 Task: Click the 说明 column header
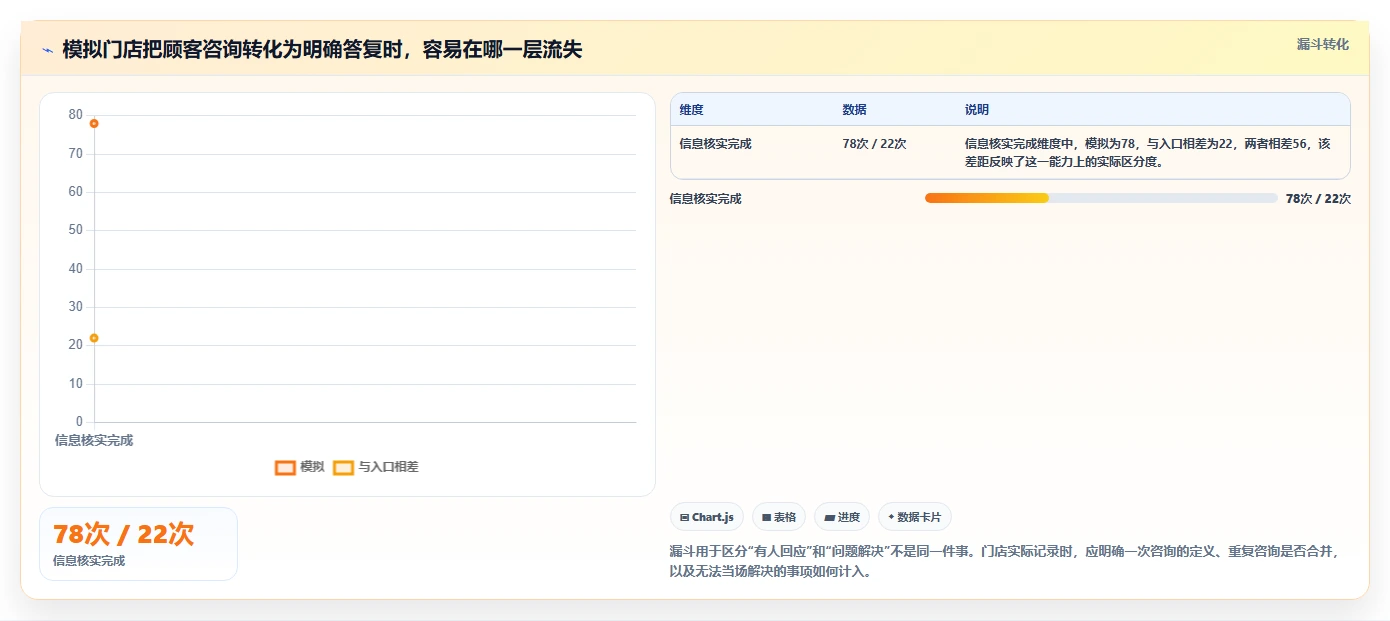977,110
